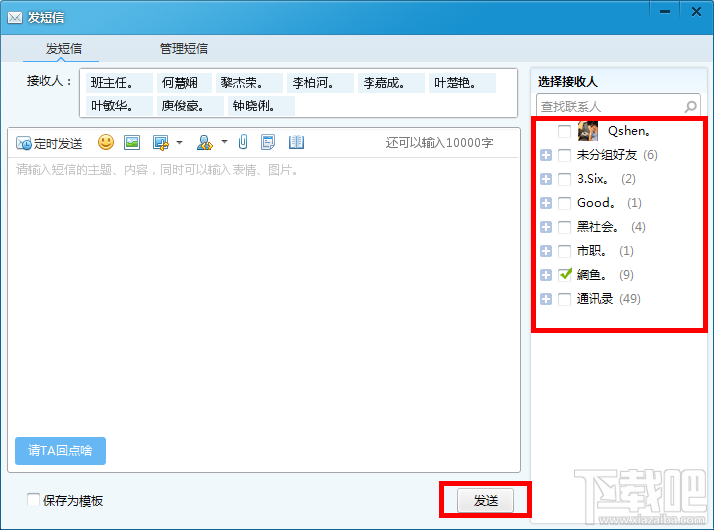Select recipient tag 班主任。

click(x=119, y=83)
